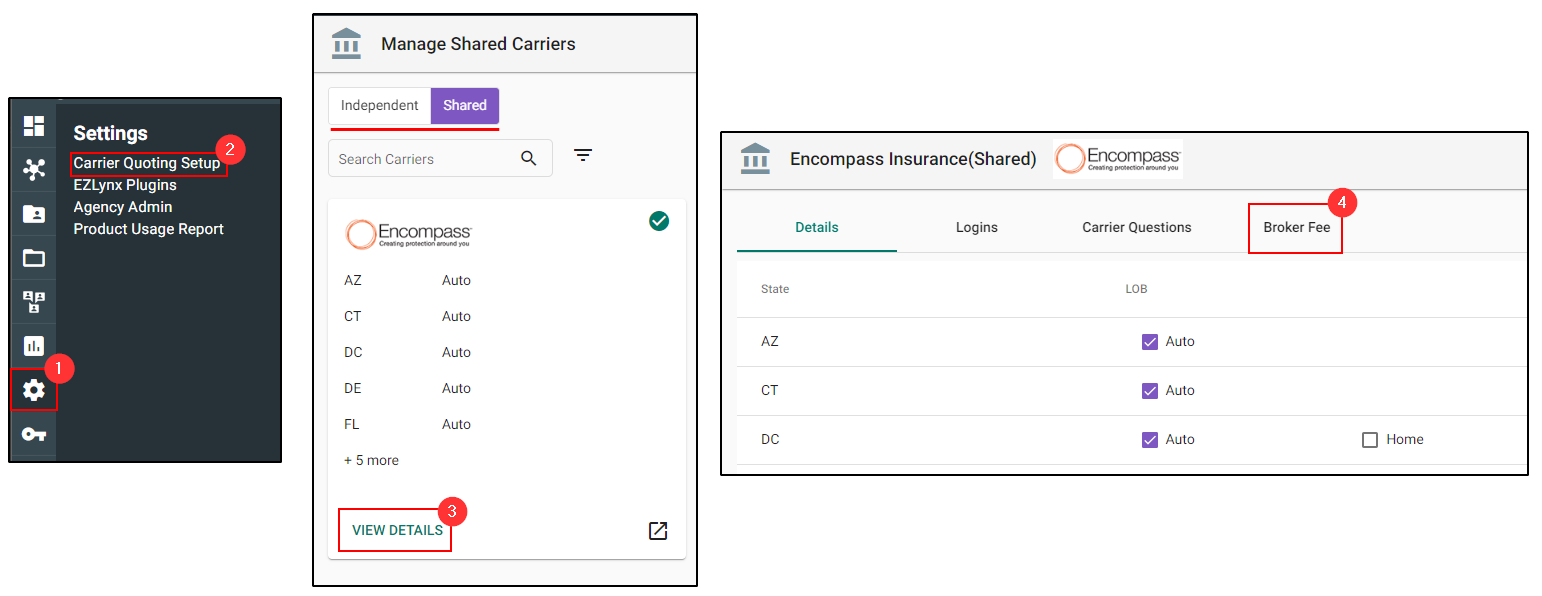Click the 'AZ' state in the carrier card
This screenshot has width=1542, height=596.
(353, 280)
